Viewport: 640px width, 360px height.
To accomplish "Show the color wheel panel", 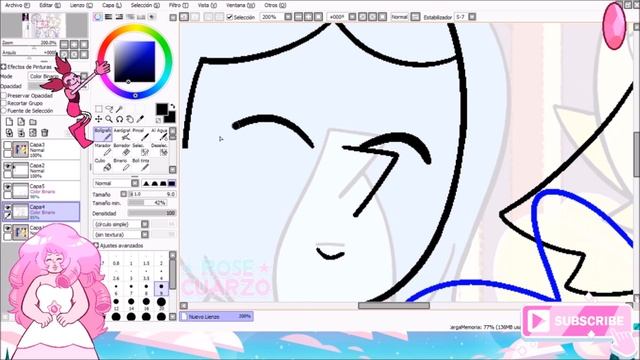I will 98,17.
